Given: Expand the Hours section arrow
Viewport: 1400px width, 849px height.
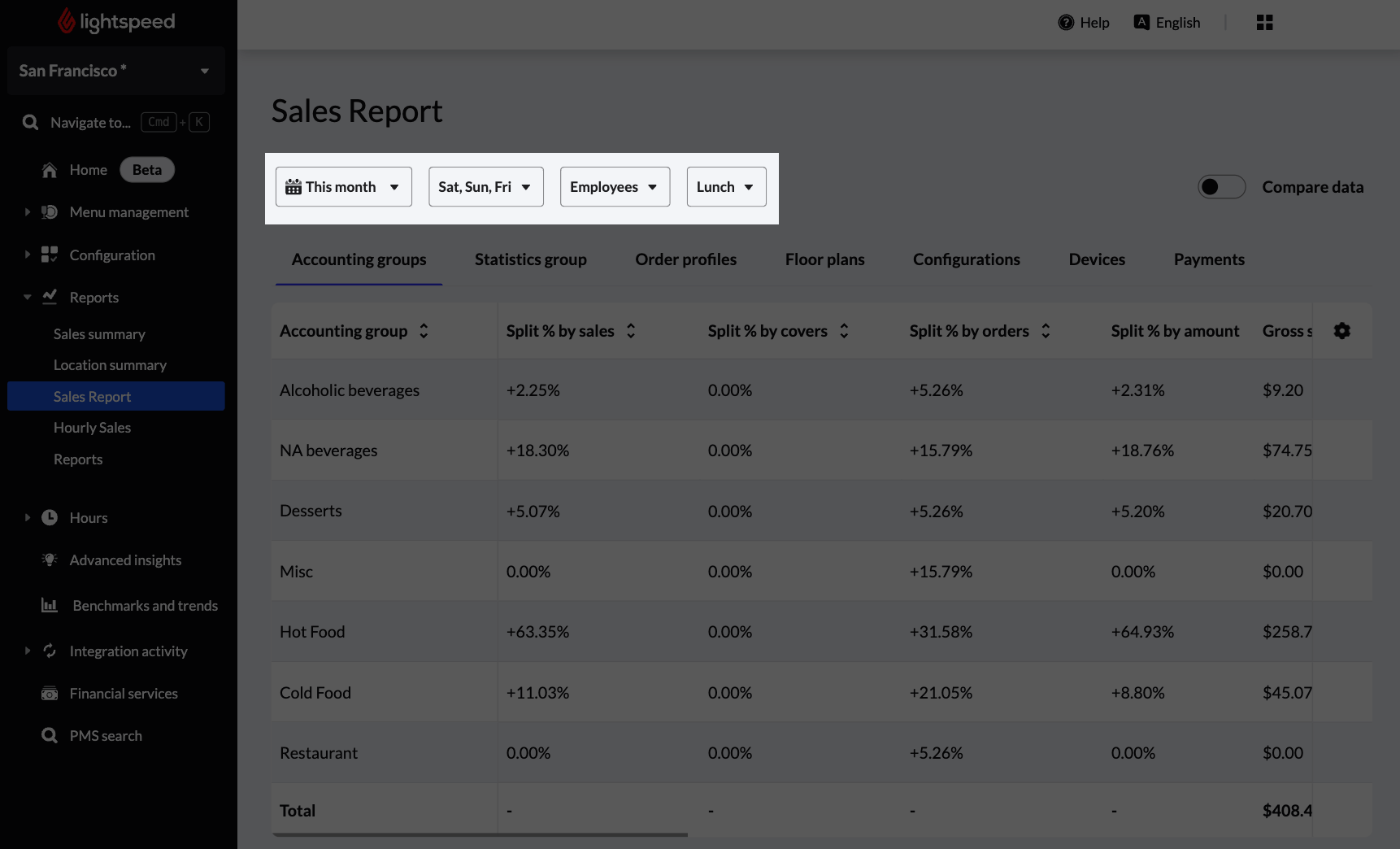Looking at the screenshot, I should (x=27, y=517).
